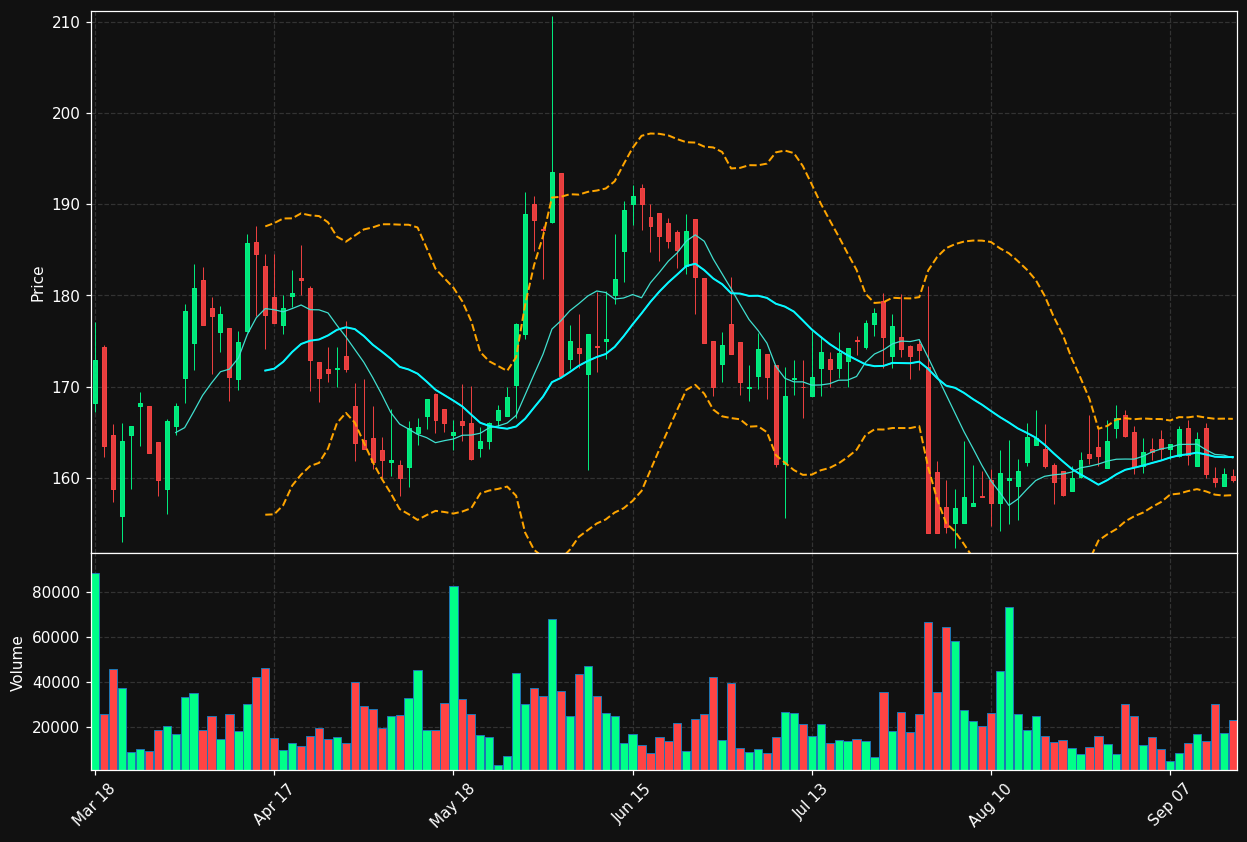Click the 190 price axis tick label
1247x842 pixels.
pos(66,204)
